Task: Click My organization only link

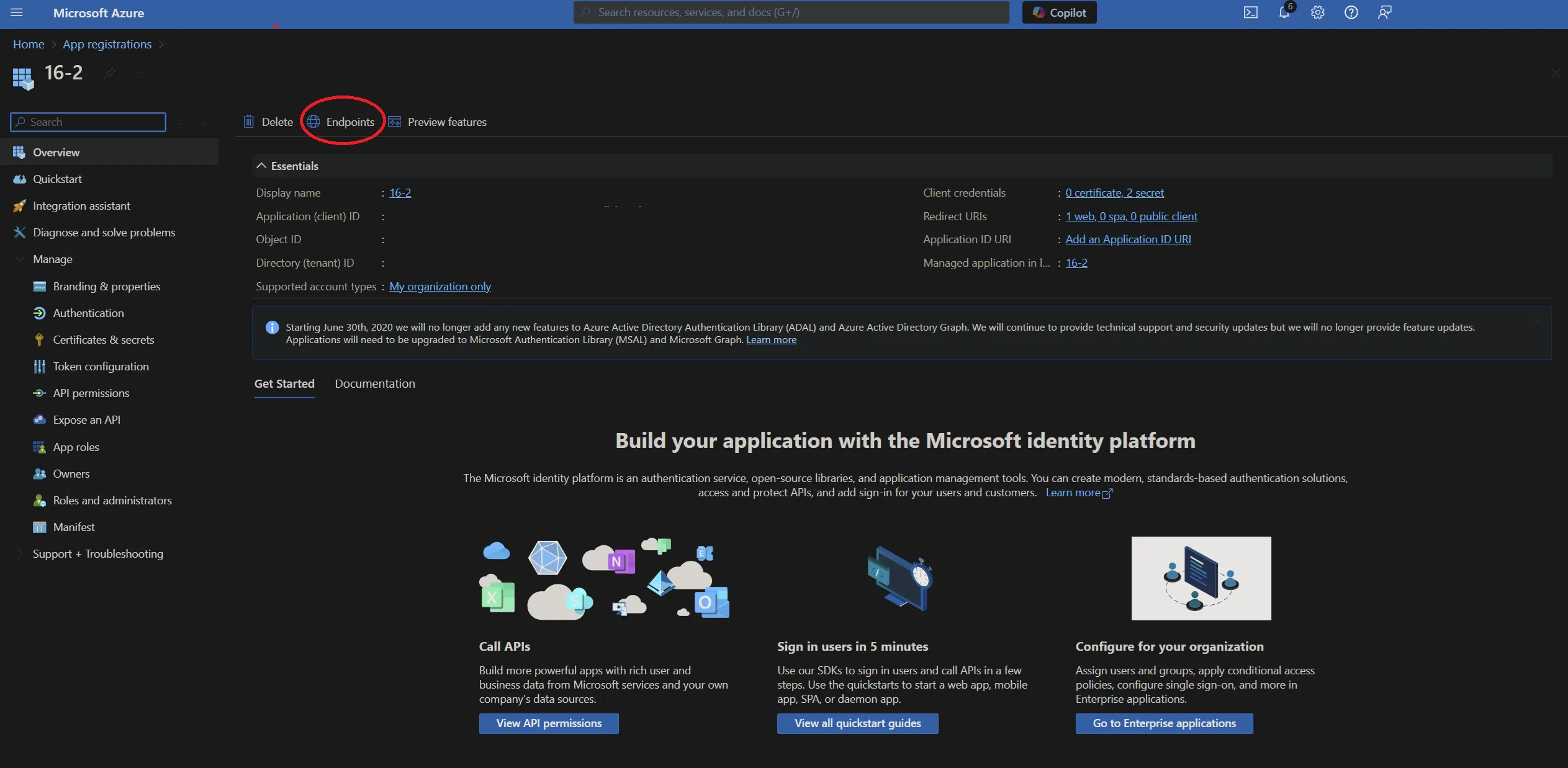Action: click(x=439, y=287)
